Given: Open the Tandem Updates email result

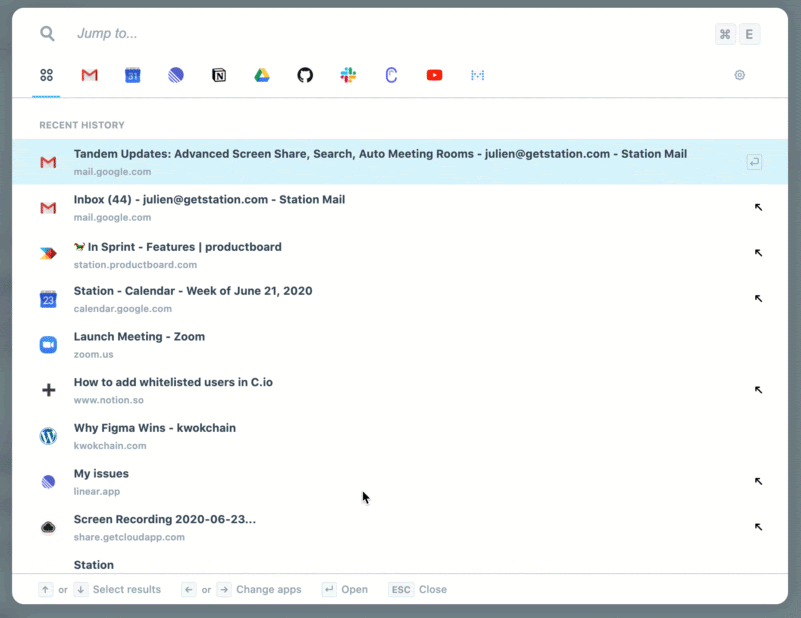Looking at the screenshot, I should [x=400, y=162].
